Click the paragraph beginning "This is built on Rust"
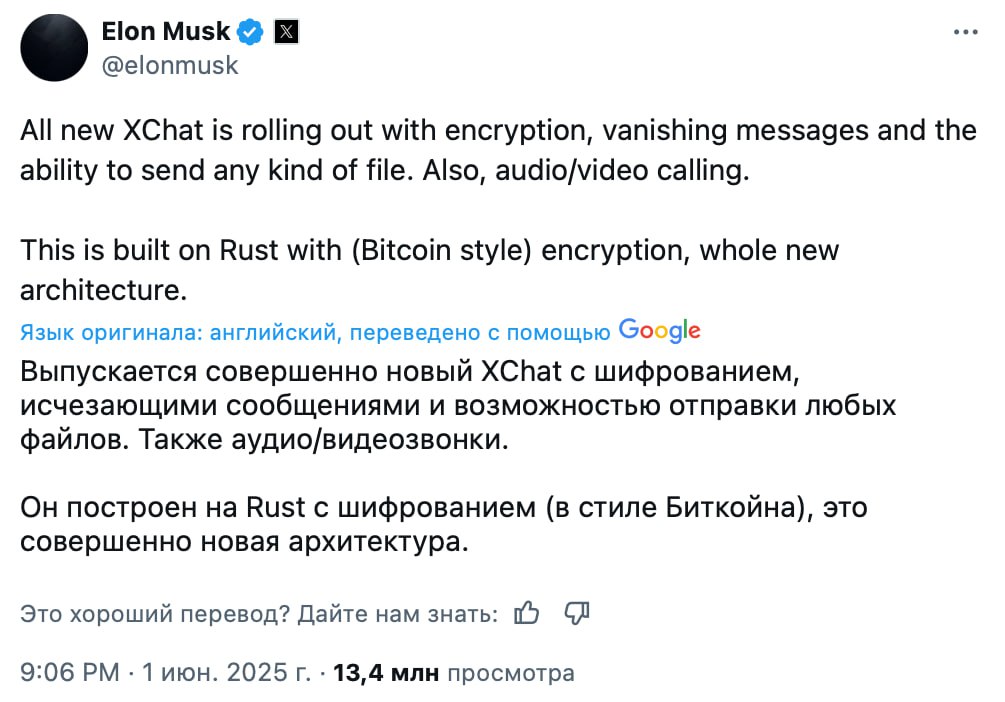1005x702 pixels. coord(429,269)
